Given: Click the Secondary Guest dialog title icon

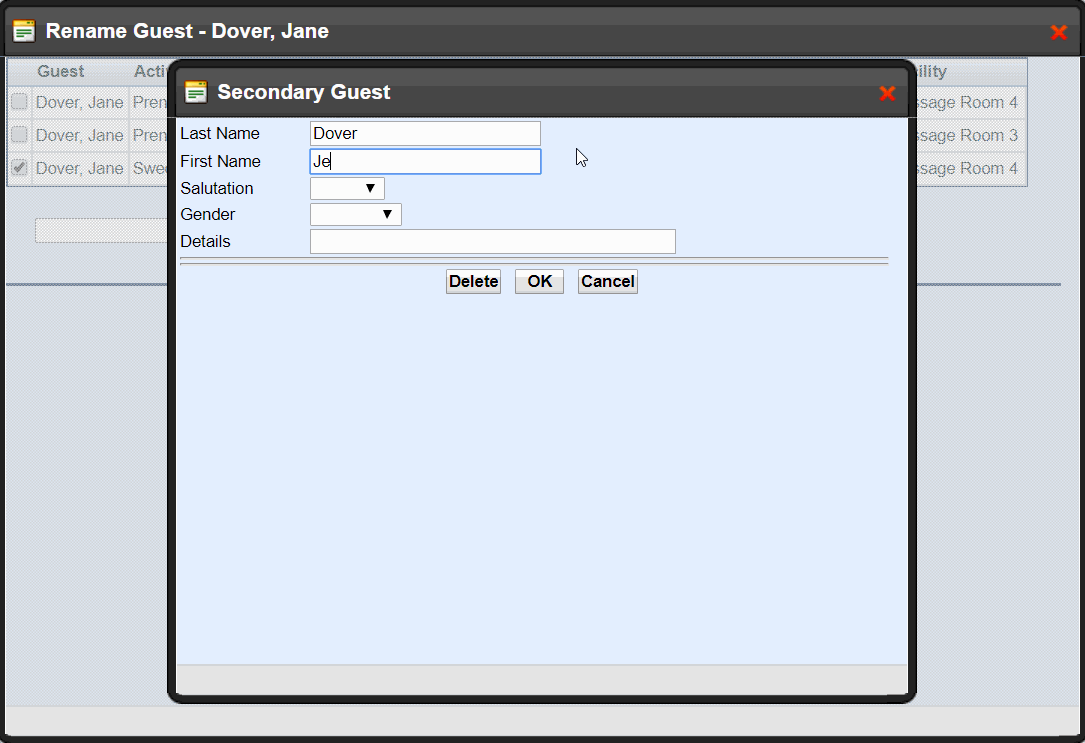Looking at the screenshot, I should (196, 93).
